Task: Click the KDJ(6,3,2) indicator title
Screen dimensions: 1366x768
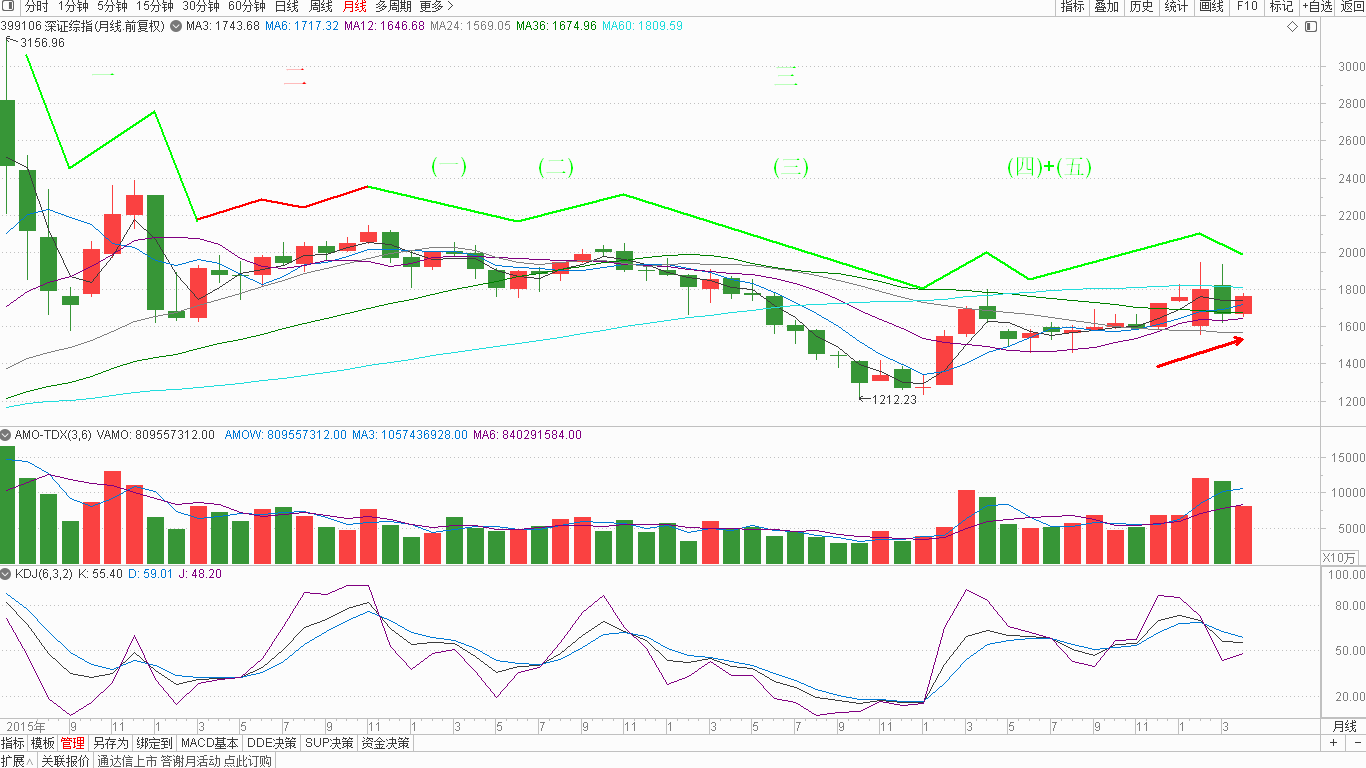Action: [x=44, y=575]
